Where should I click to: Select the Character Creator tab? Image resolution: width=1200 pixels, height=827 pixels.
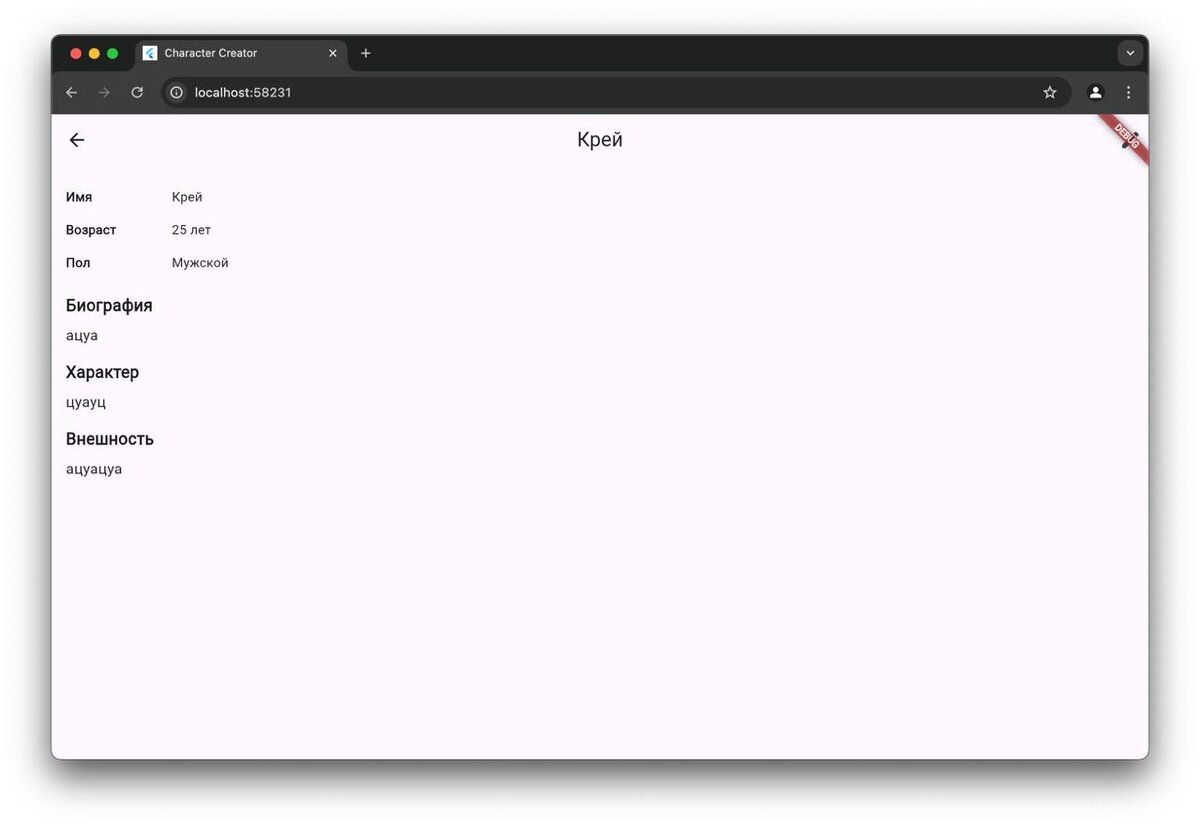[x=242, y=53]
